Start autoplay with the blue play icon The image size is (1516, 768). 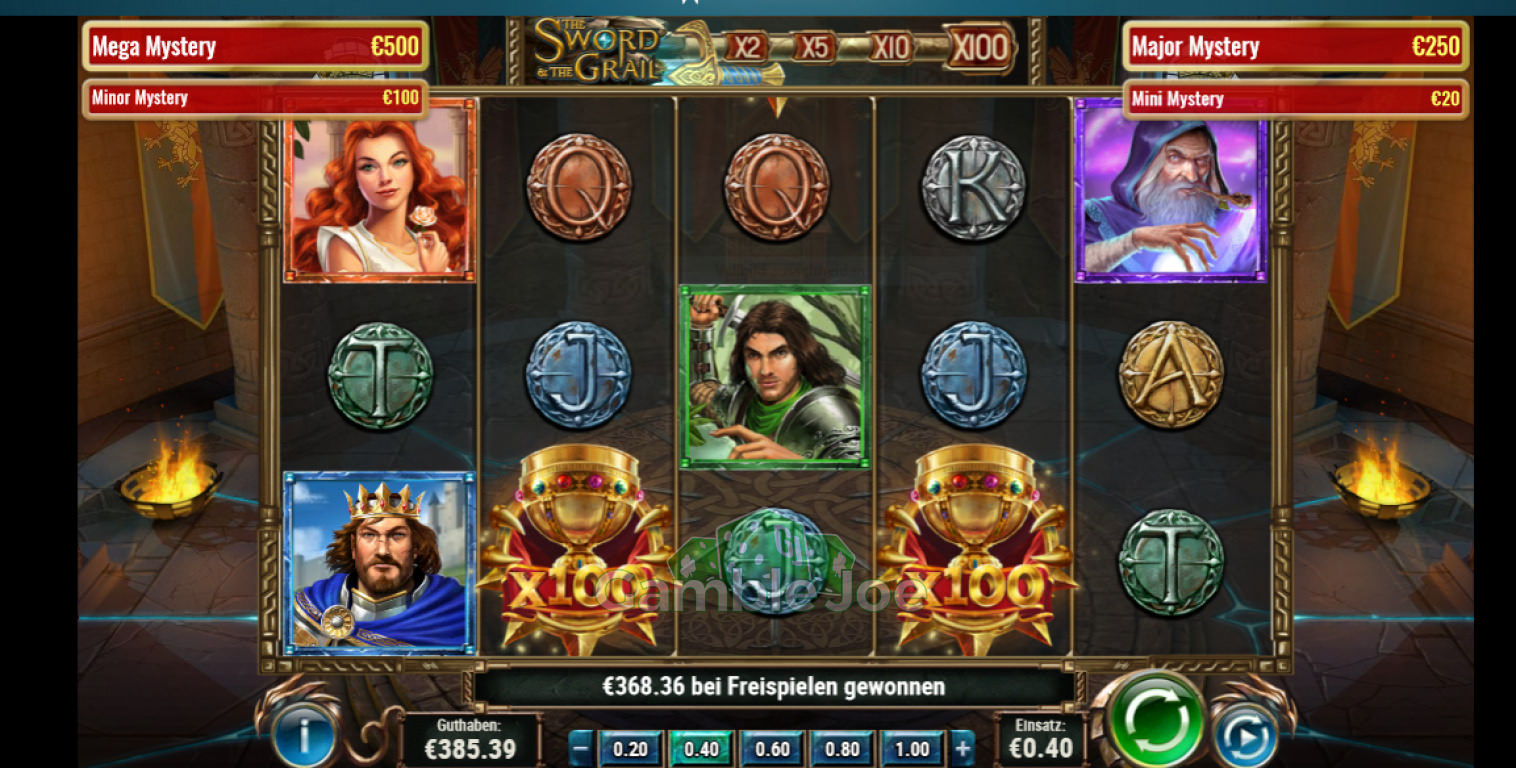pyautogui.click(x=1245, y=738)
